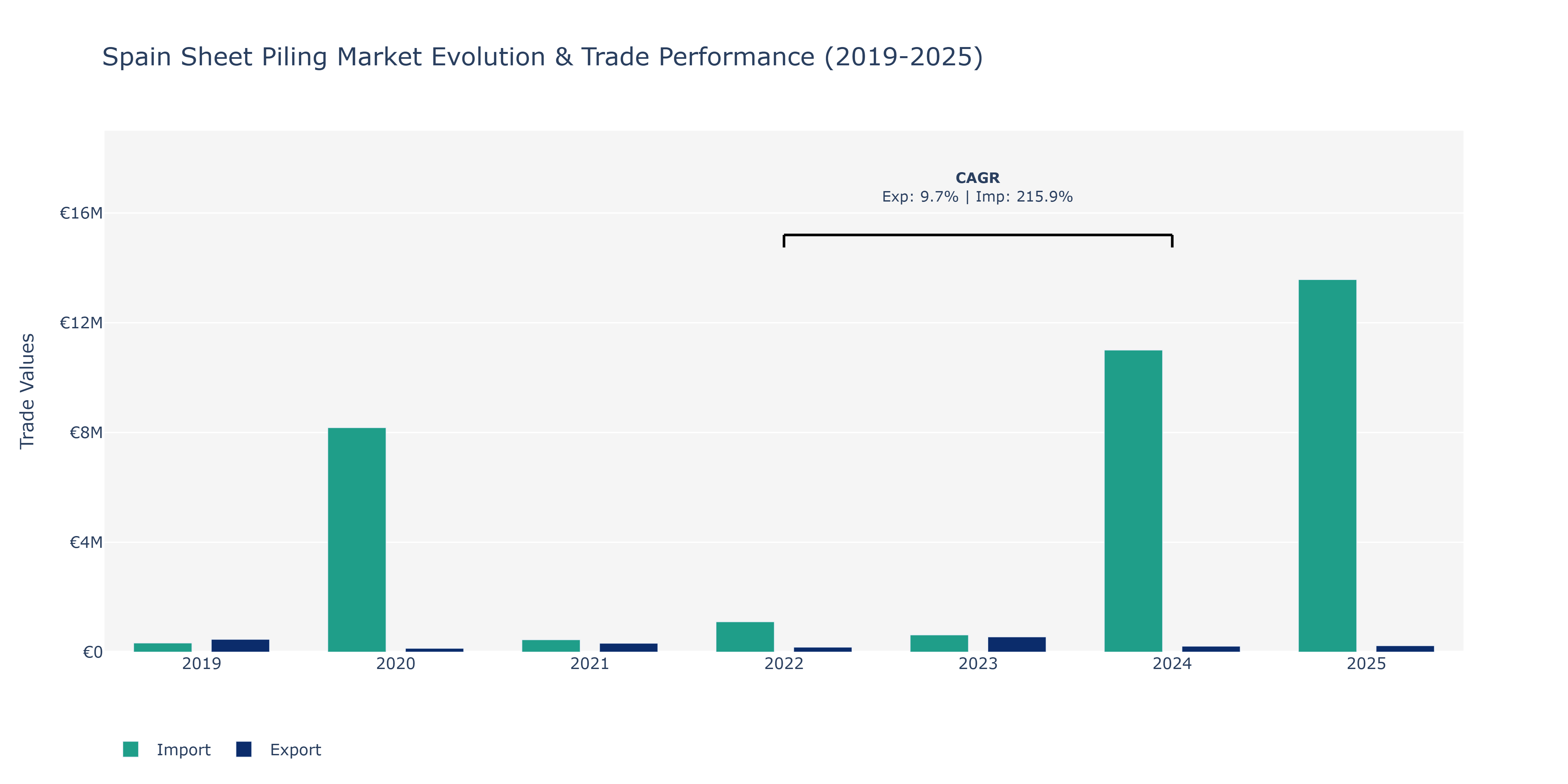Select the 2021 Export bar

click(629, 648)
